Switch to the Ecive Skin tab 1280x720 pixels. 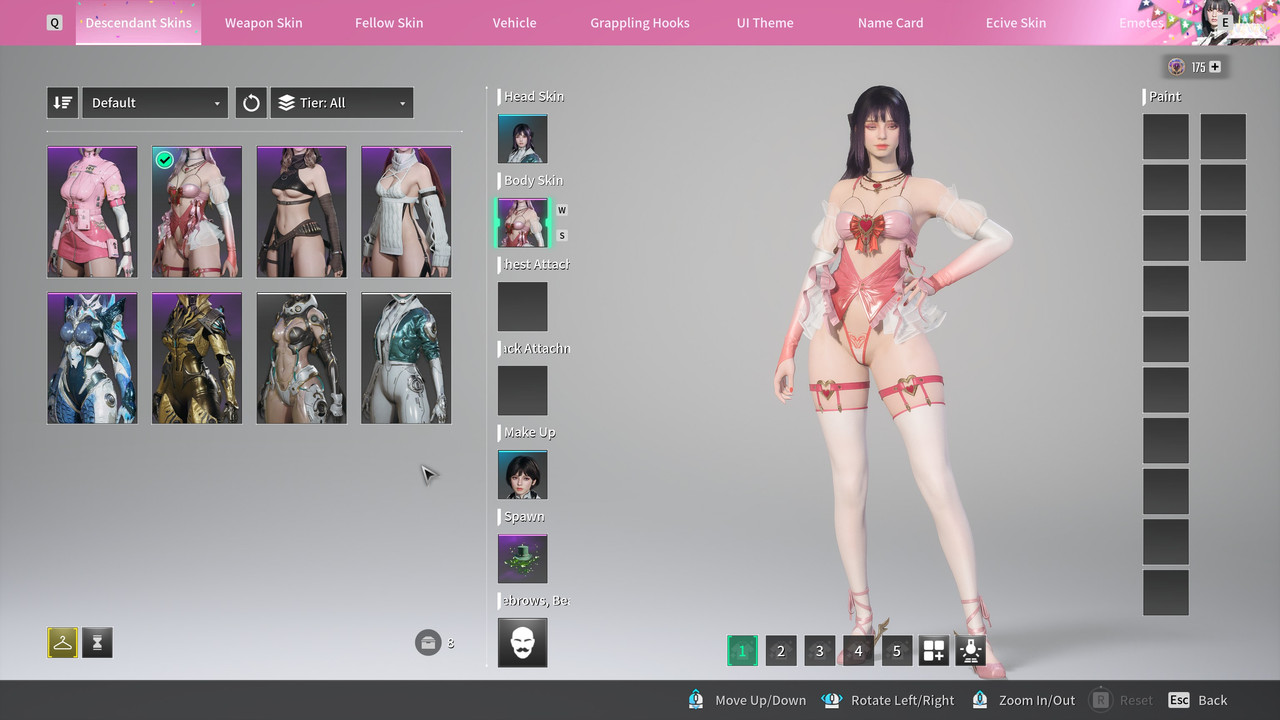[x=1016, y=22]
